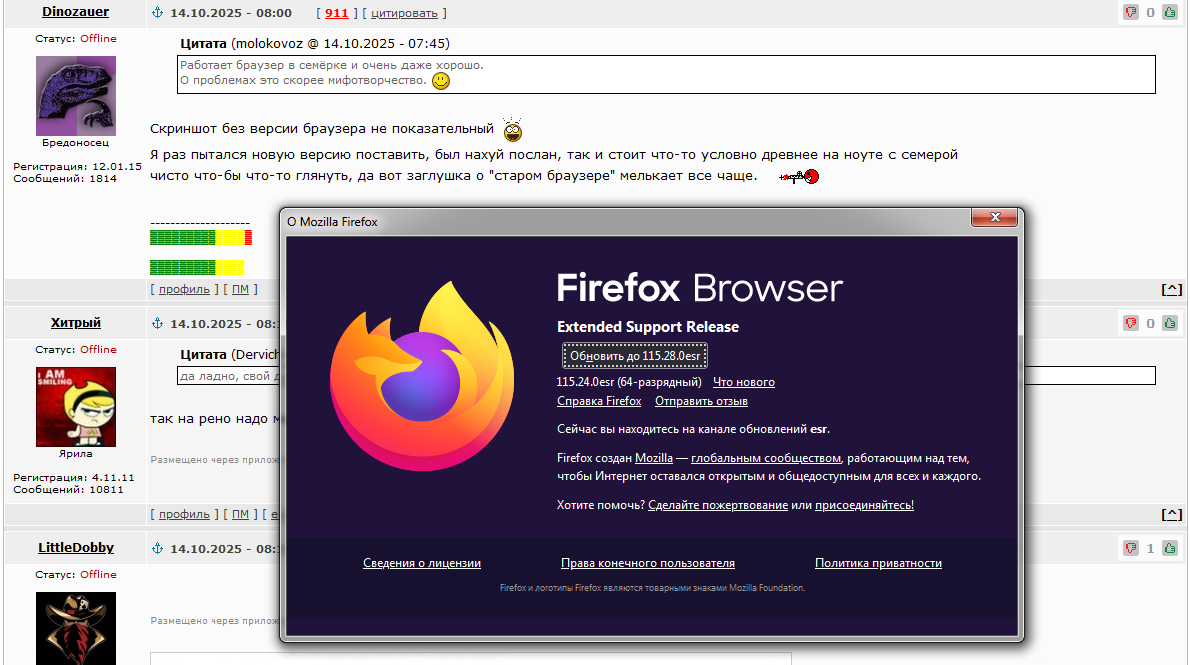This screenshot has height=665, width=1190.
Task: Click the 'О Mozilla Firefox' title bar text
Action: tap(332, 222)
